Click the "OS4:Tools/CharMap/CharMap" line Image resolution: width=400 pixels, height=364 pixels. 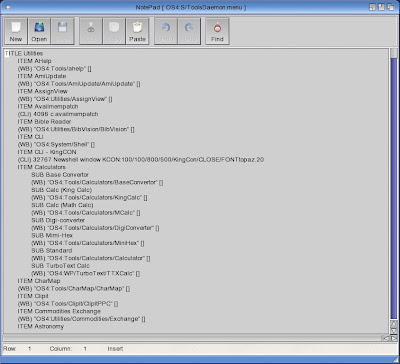pyautogui.click(x=74, y=289)
